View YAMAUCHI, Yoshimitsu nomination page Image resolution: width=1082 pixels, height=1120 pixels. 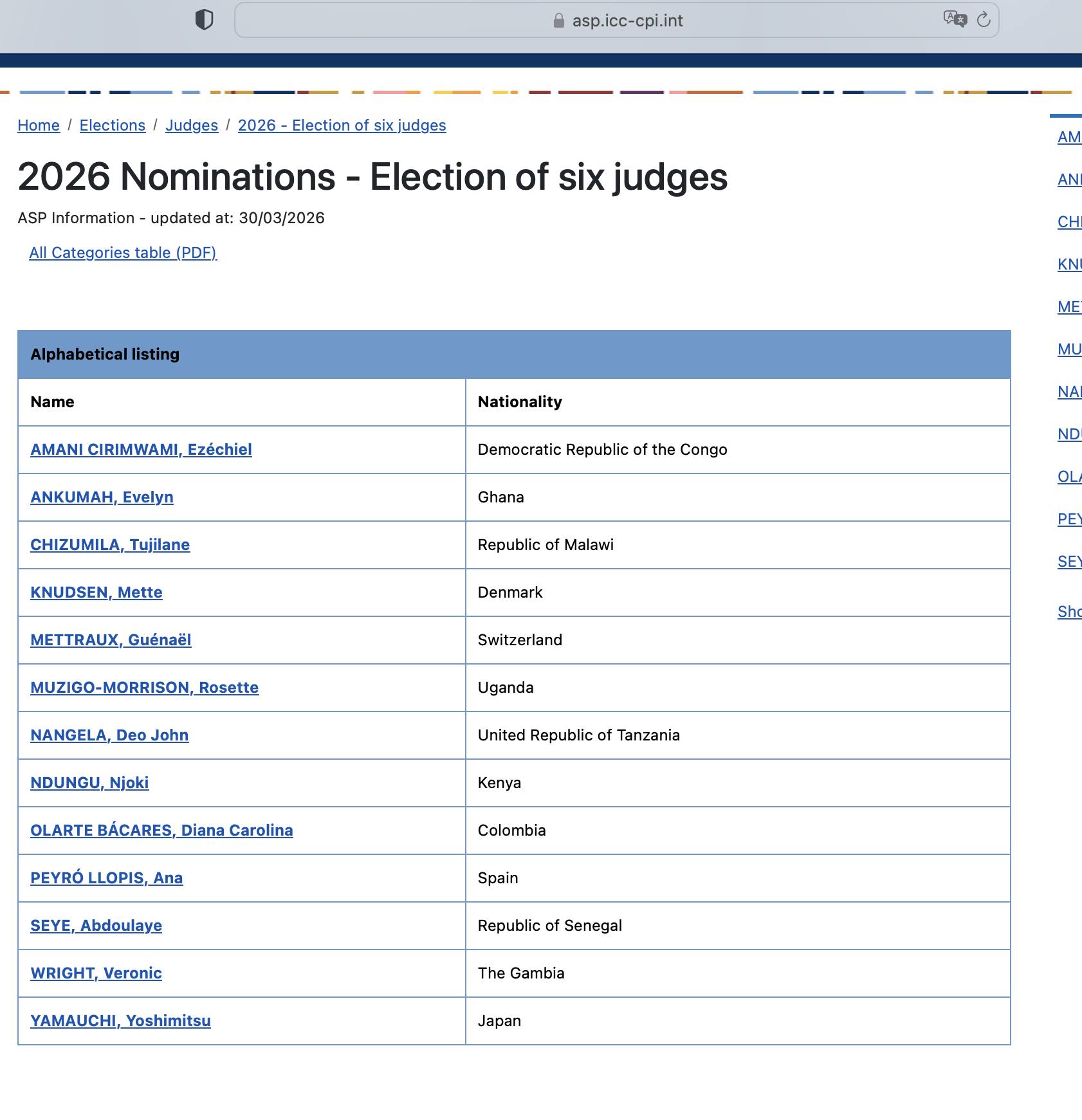coord(120,1021)
